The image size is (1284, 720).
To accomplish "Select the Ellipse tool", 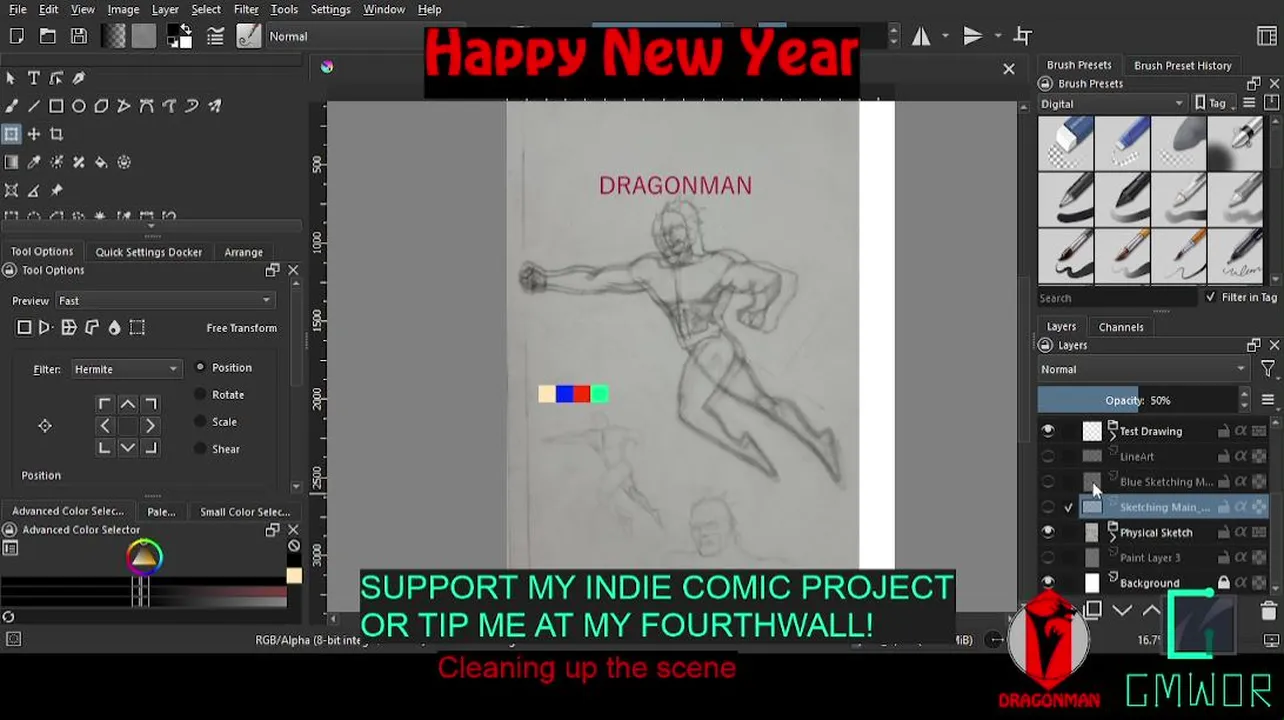I will click(79, 106).
